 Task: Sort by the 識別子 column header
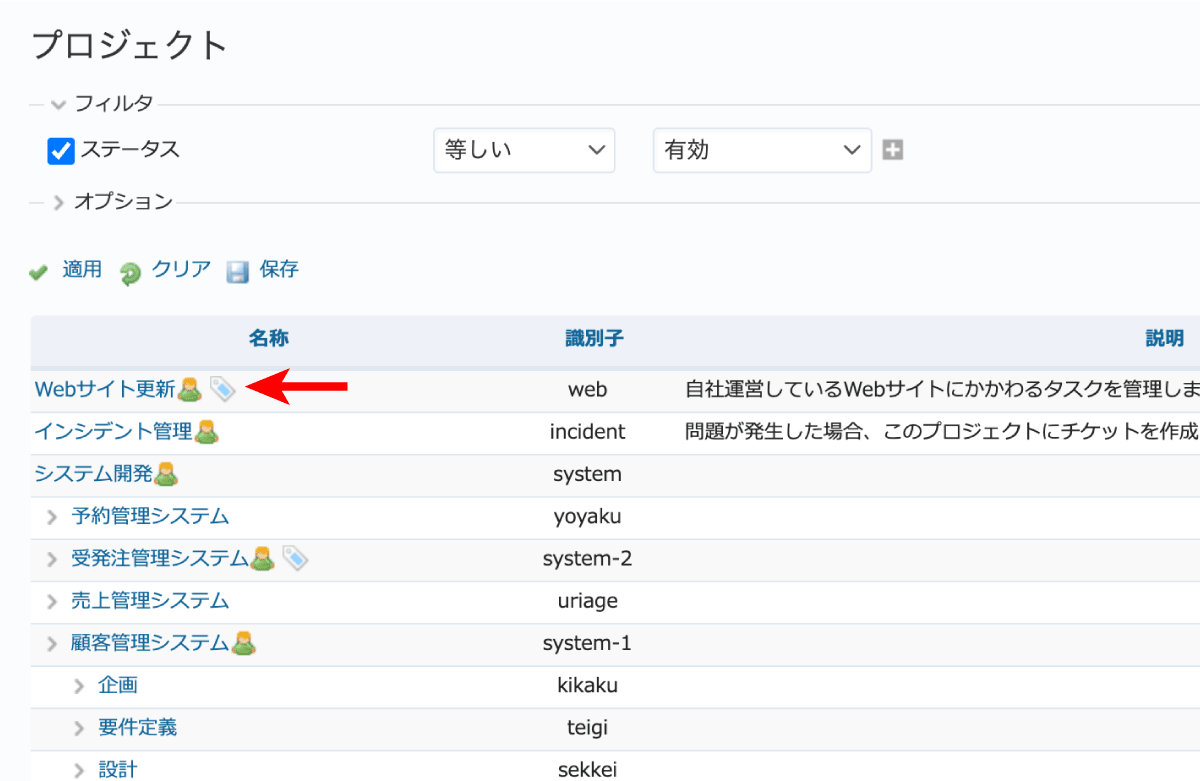point(594,338)
